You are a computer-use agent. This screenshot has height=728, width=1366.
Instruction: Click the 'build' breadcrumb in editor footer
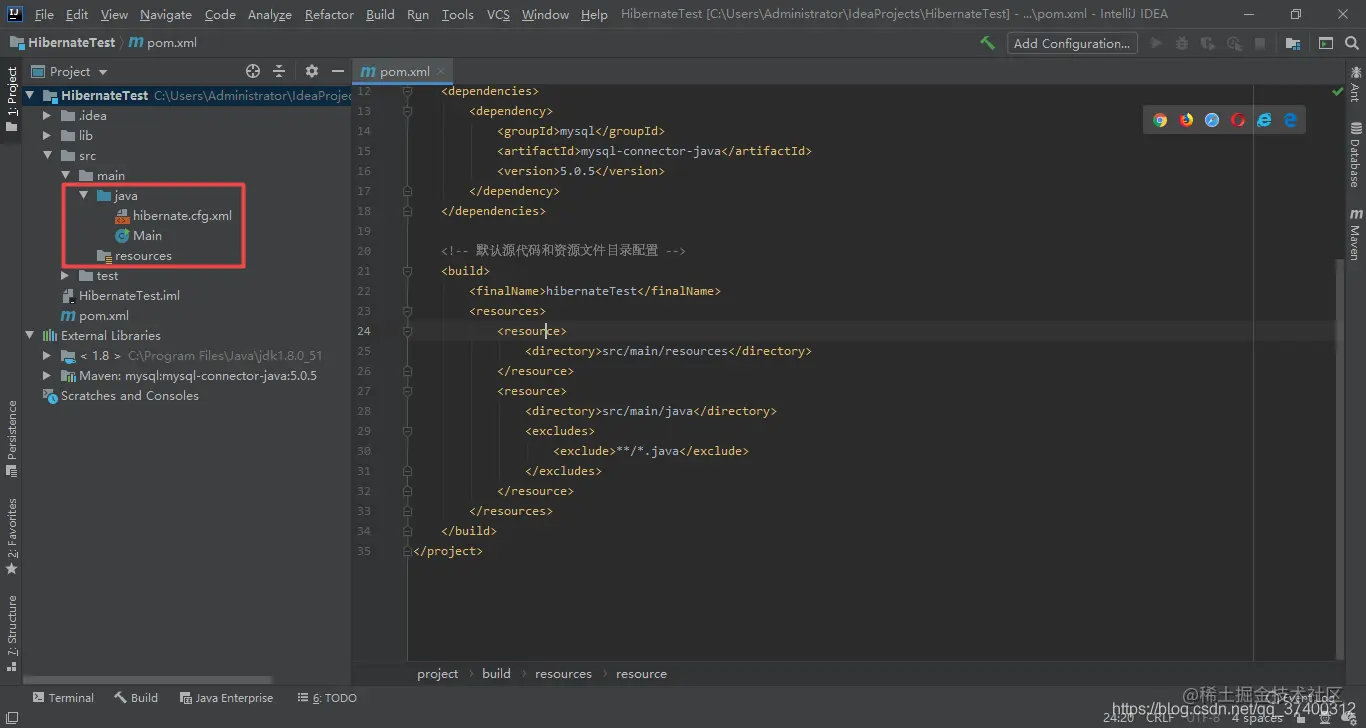pos(496,674)
